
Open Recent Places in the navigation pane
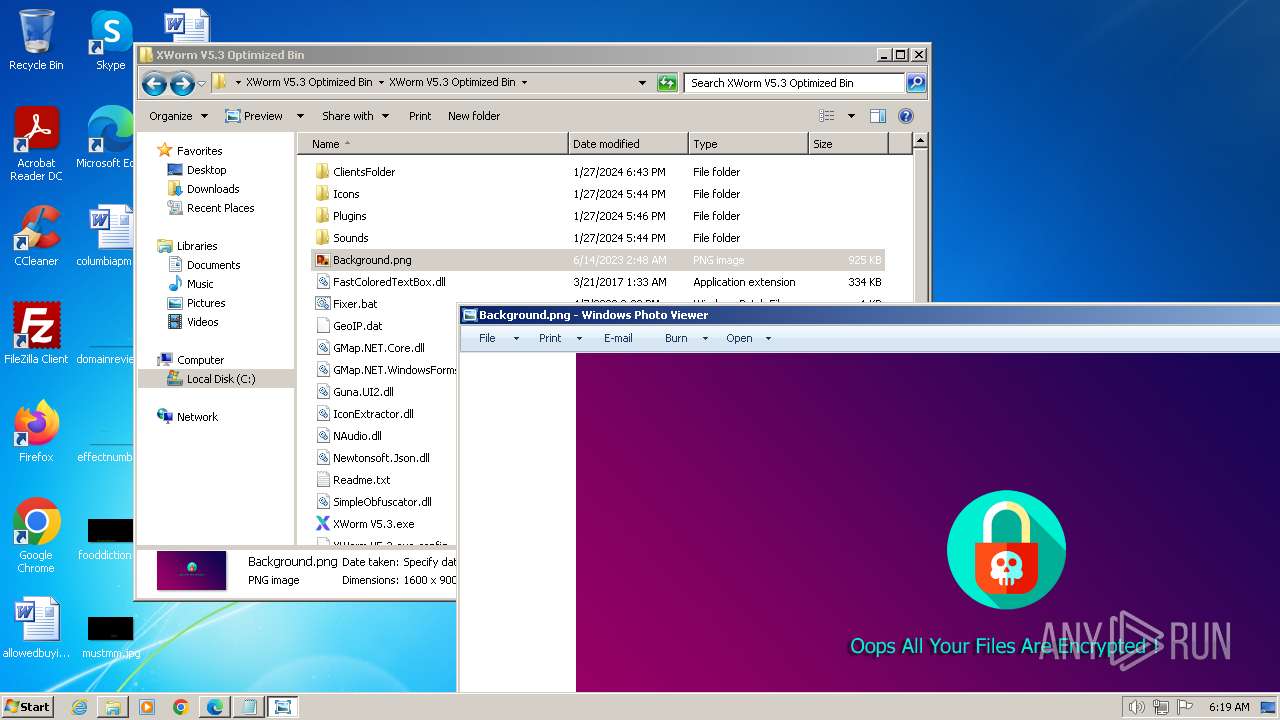click(220, 208)
